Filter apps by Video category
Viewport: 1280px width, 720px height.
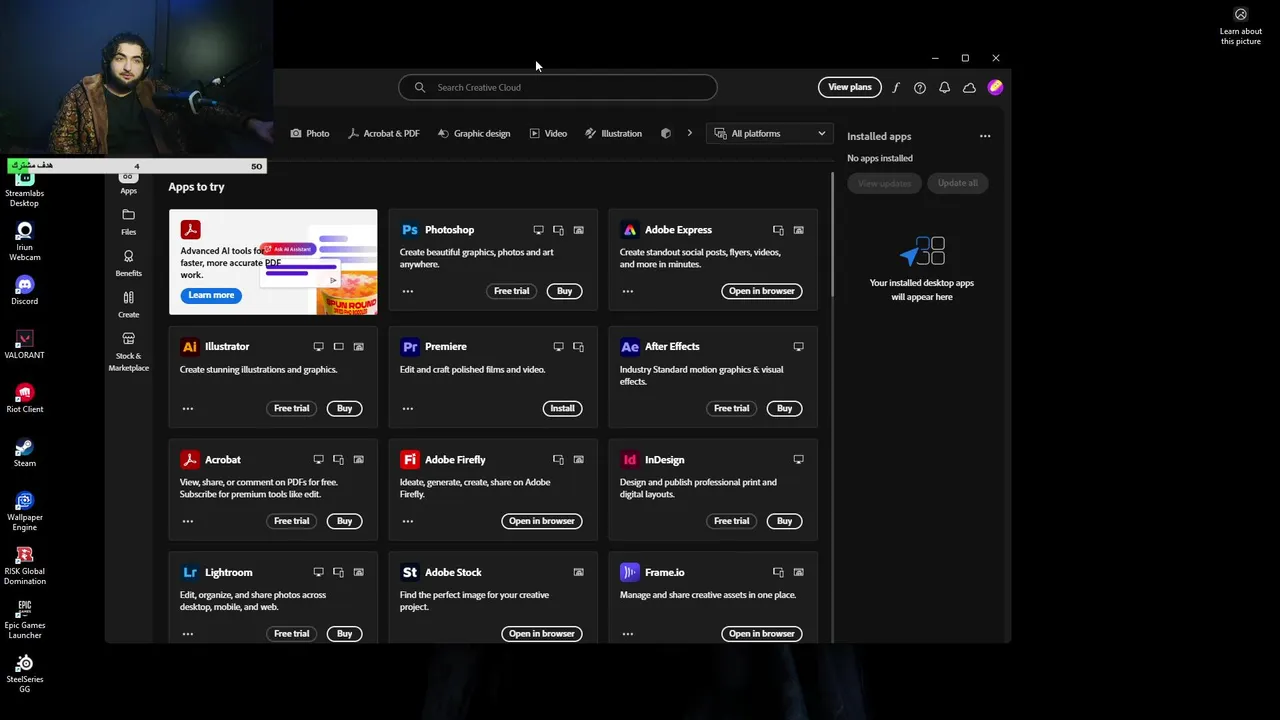pos(548,133)
